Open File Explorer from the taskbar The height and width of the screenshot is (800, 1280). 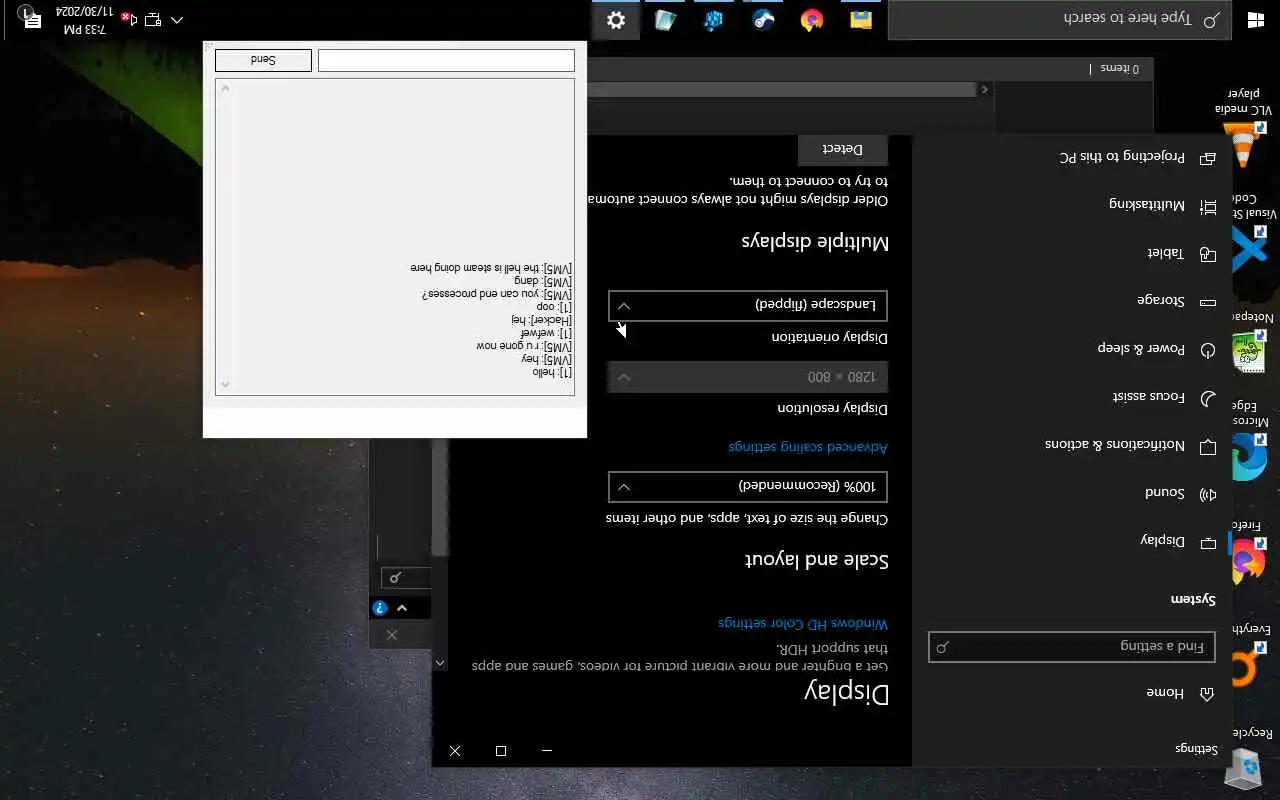tap(861, 20)
